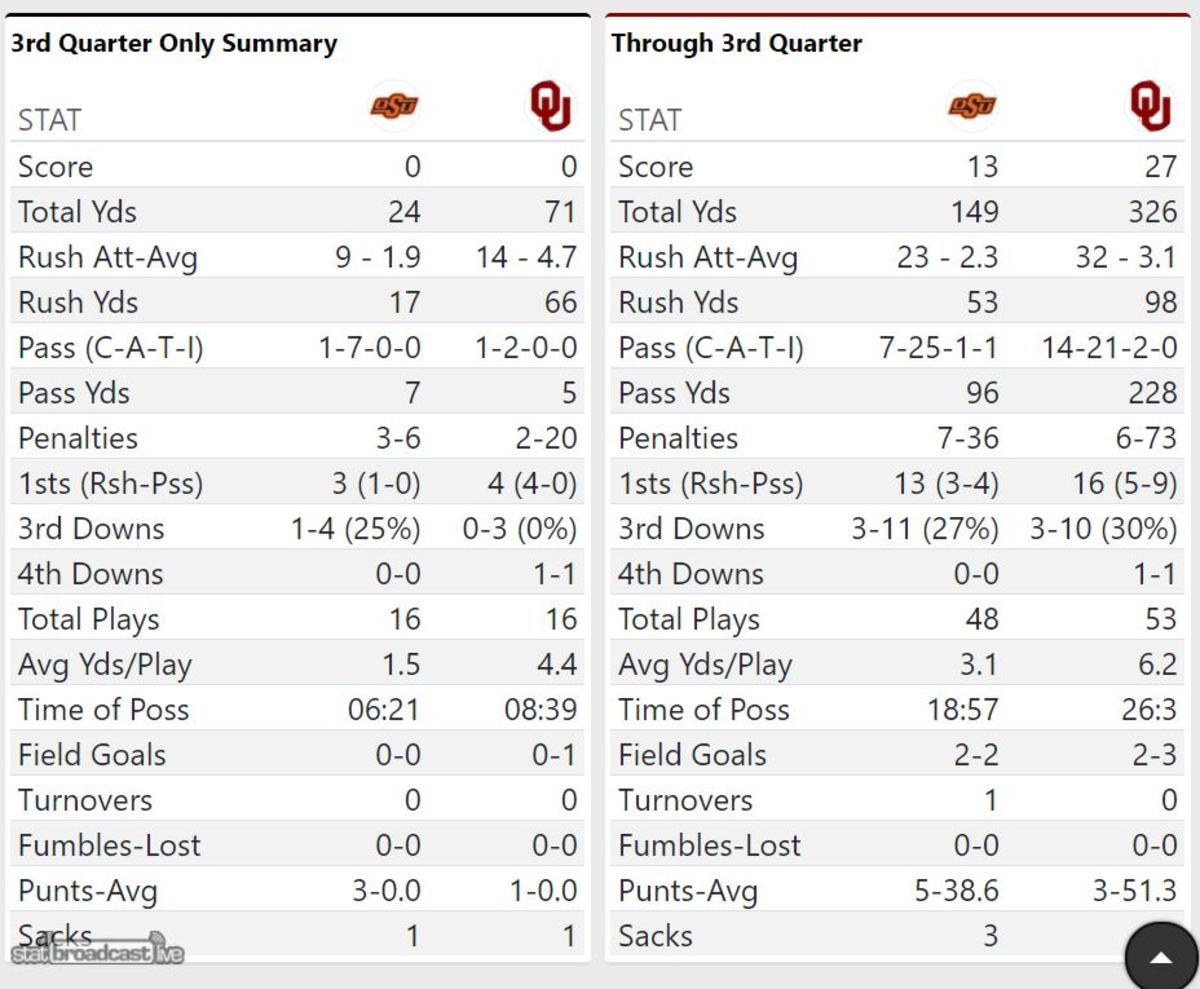Click the Punts-Avg label in the Through 3rd Quarter table
The width and height of the screenshot is (1200, 989).
pos(688,891)
